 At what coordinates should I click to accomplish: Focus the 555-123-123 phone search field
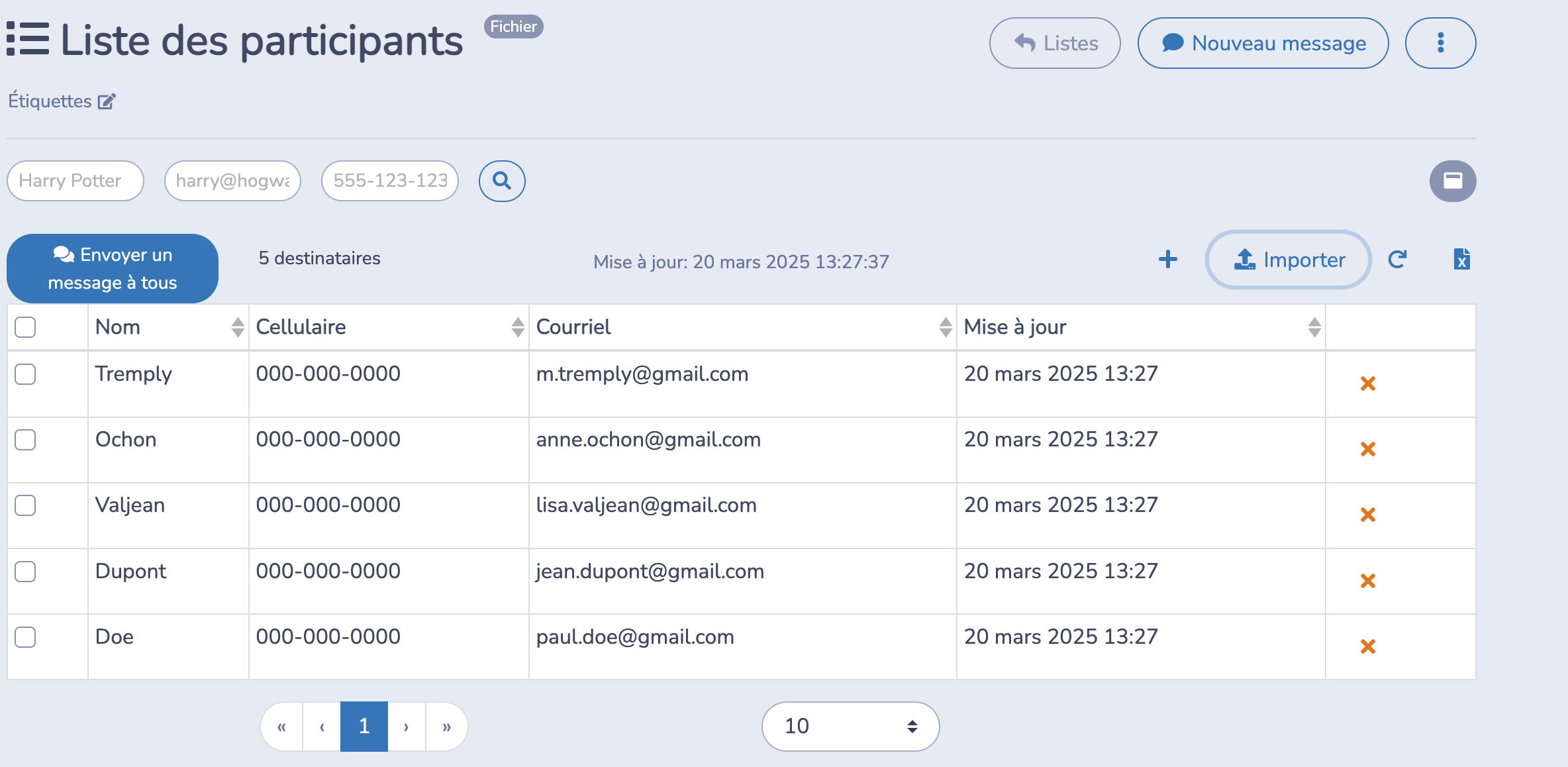click(390, 181)
